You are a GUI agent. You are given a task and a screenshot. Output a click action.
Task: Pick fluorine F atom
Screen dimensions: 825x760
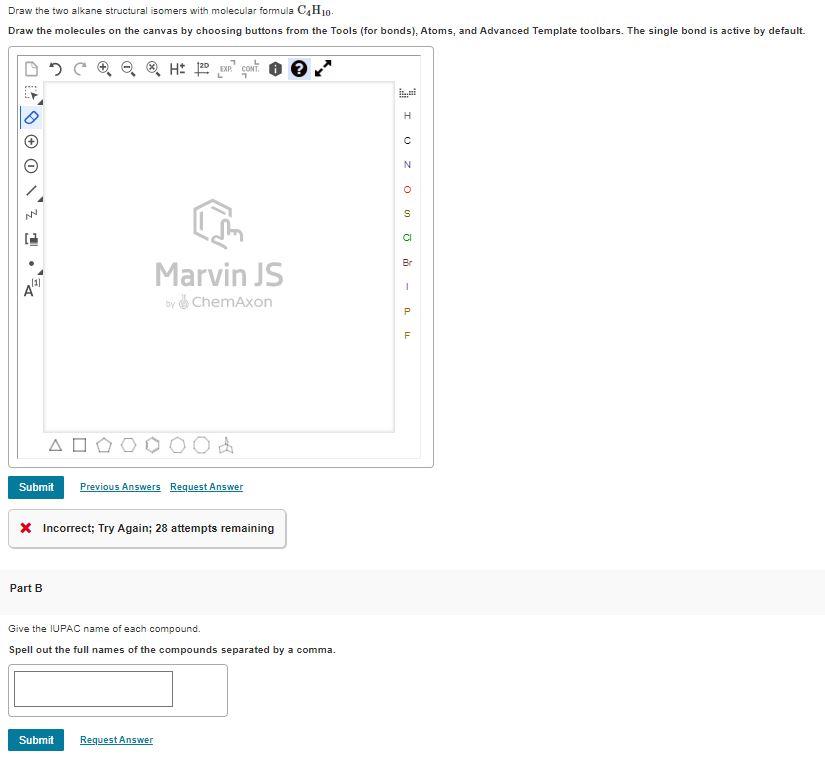pos(407,336)
